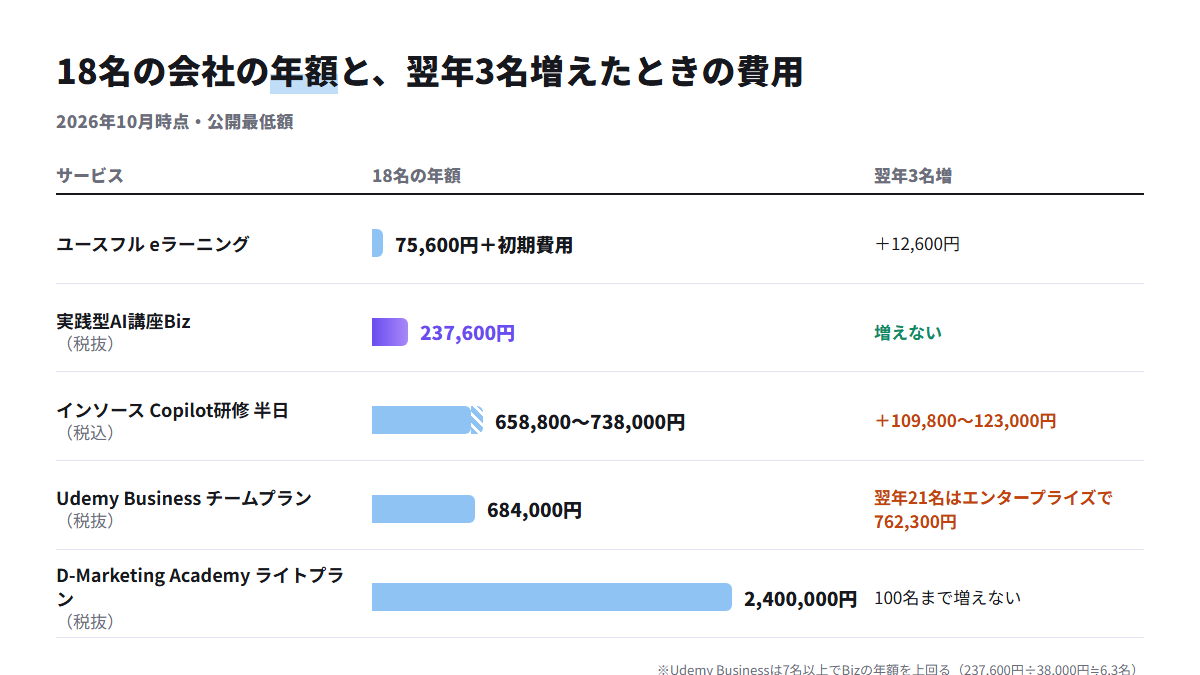
Task: Click the value 75,600円＋初期費用
Action: pyautogui.click(x=484, y=245)
